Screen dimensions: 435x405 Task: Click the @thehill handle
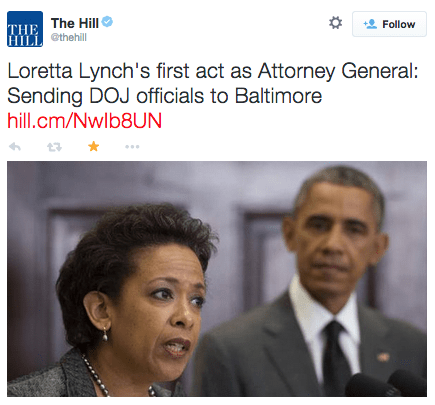pyautogui.click(x=68, y=38)
